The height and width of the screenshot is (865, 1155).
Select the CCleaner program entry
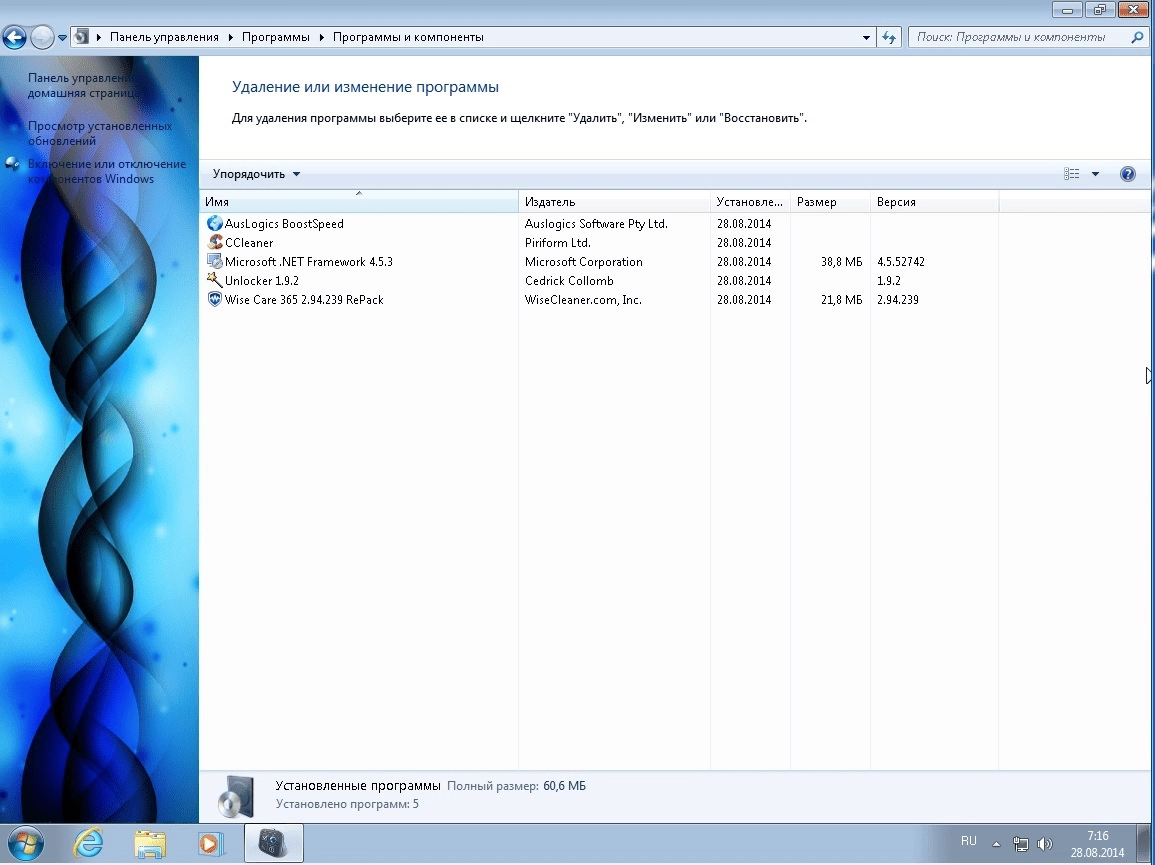pos(249,242)
